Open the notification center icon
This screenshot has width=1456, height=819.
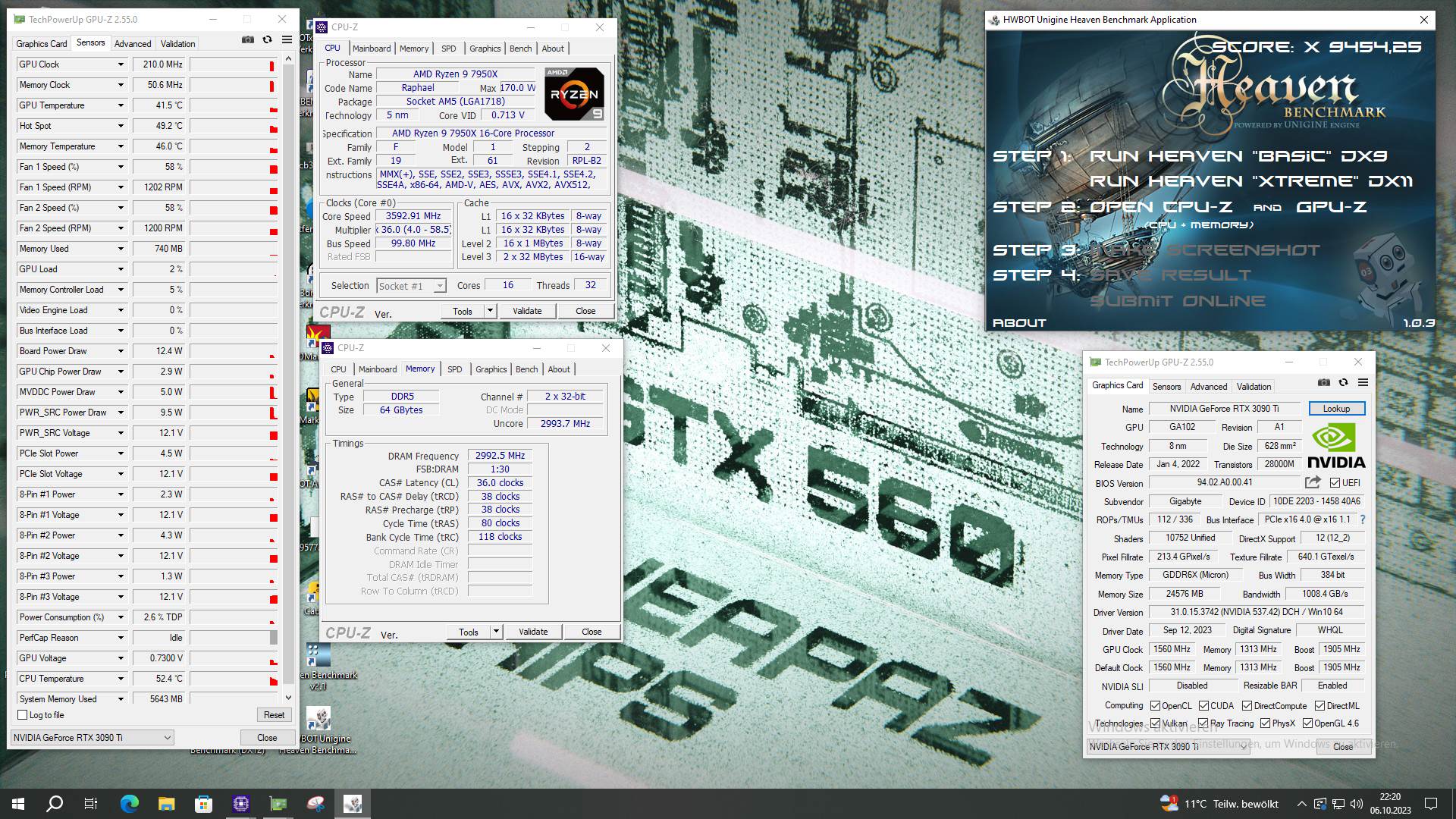pos(1431,804)
